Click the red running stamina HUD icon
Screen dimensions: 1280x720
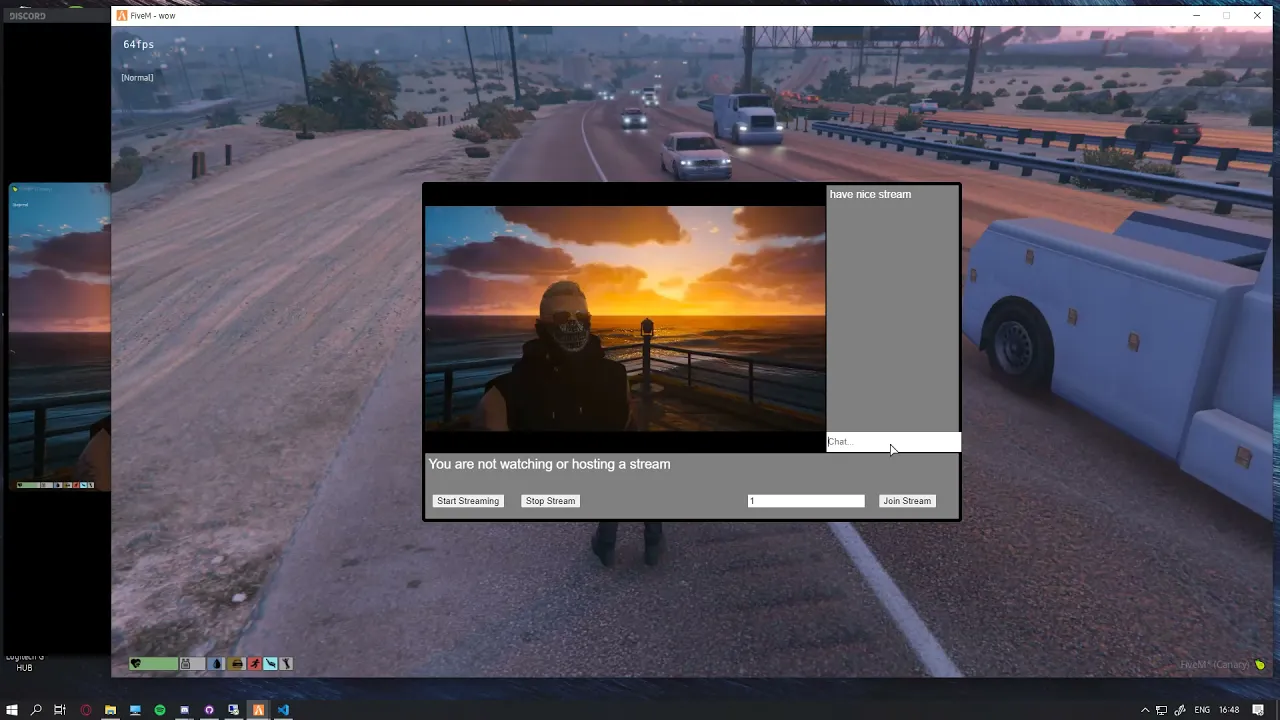point(255,663)
